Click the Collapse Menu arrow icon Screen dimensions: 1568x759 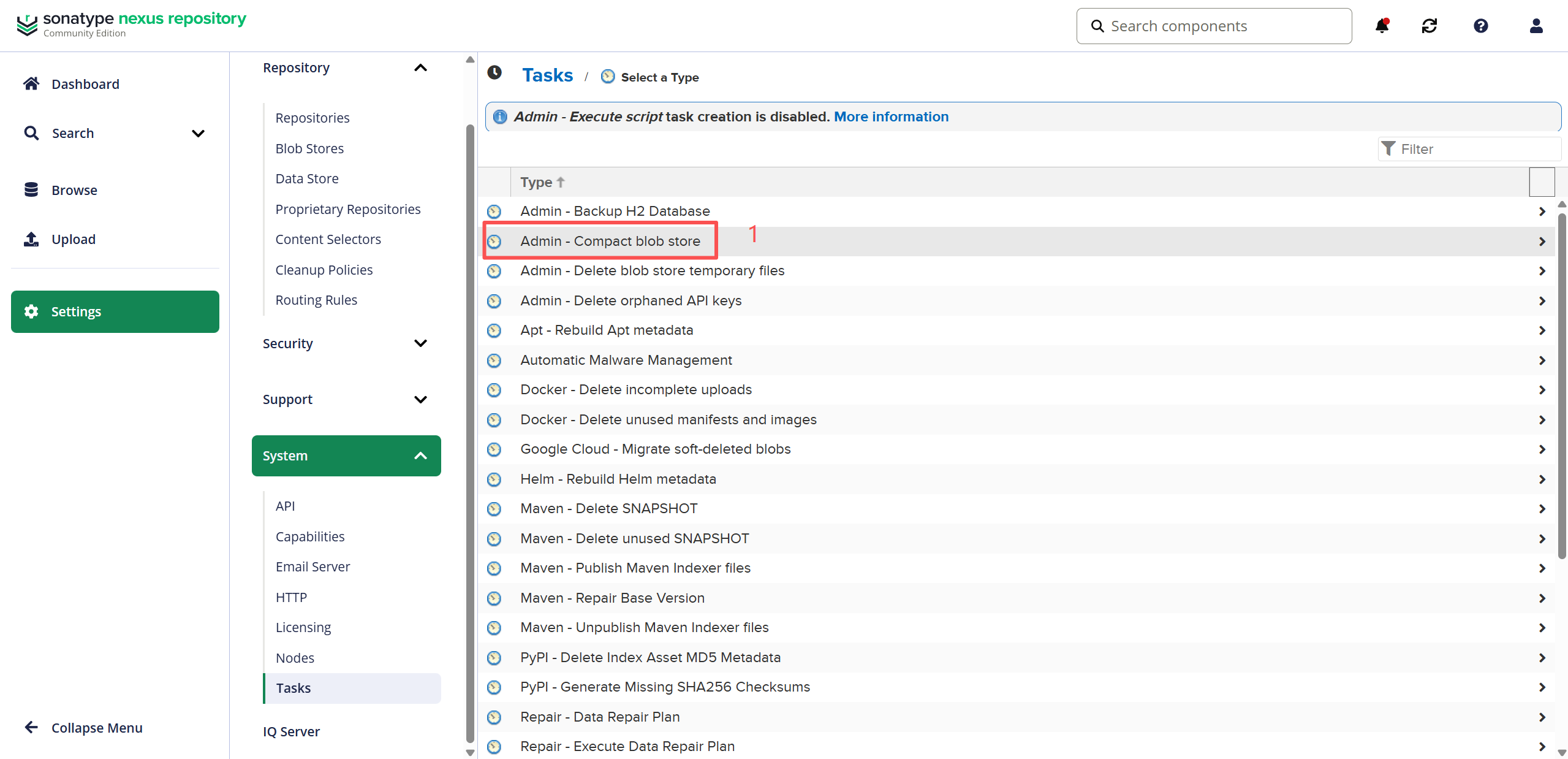point(31,727)
